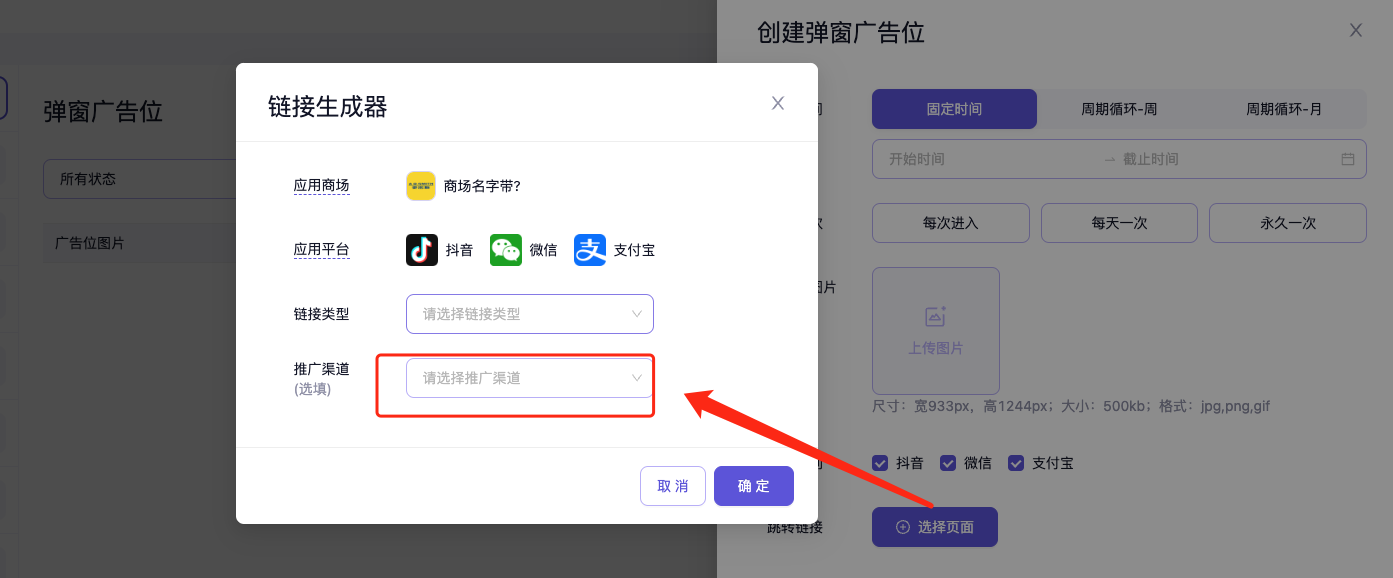1393x578 pixels.
Task: Toggle the 支付宝 checkbox
Action: click(x=1016, y=463)
